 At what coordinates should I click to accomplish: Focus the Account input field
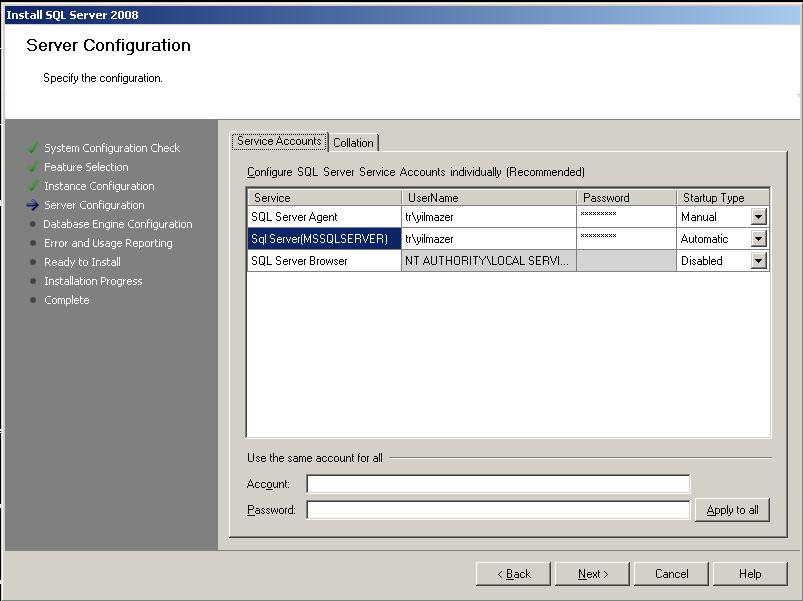(x=498, y=484)
